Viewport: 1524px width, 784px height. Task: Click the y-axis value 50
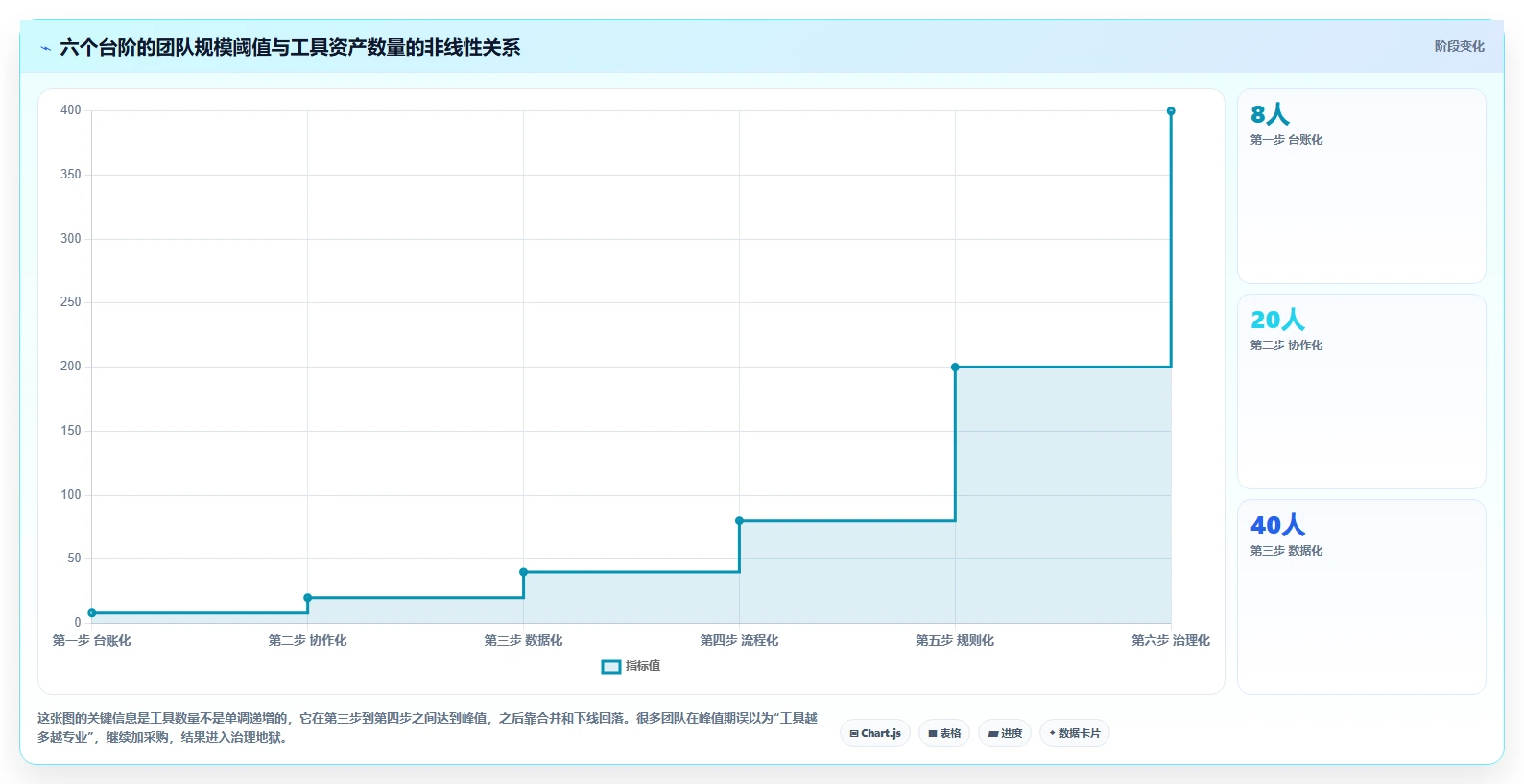tap(74, 558)
